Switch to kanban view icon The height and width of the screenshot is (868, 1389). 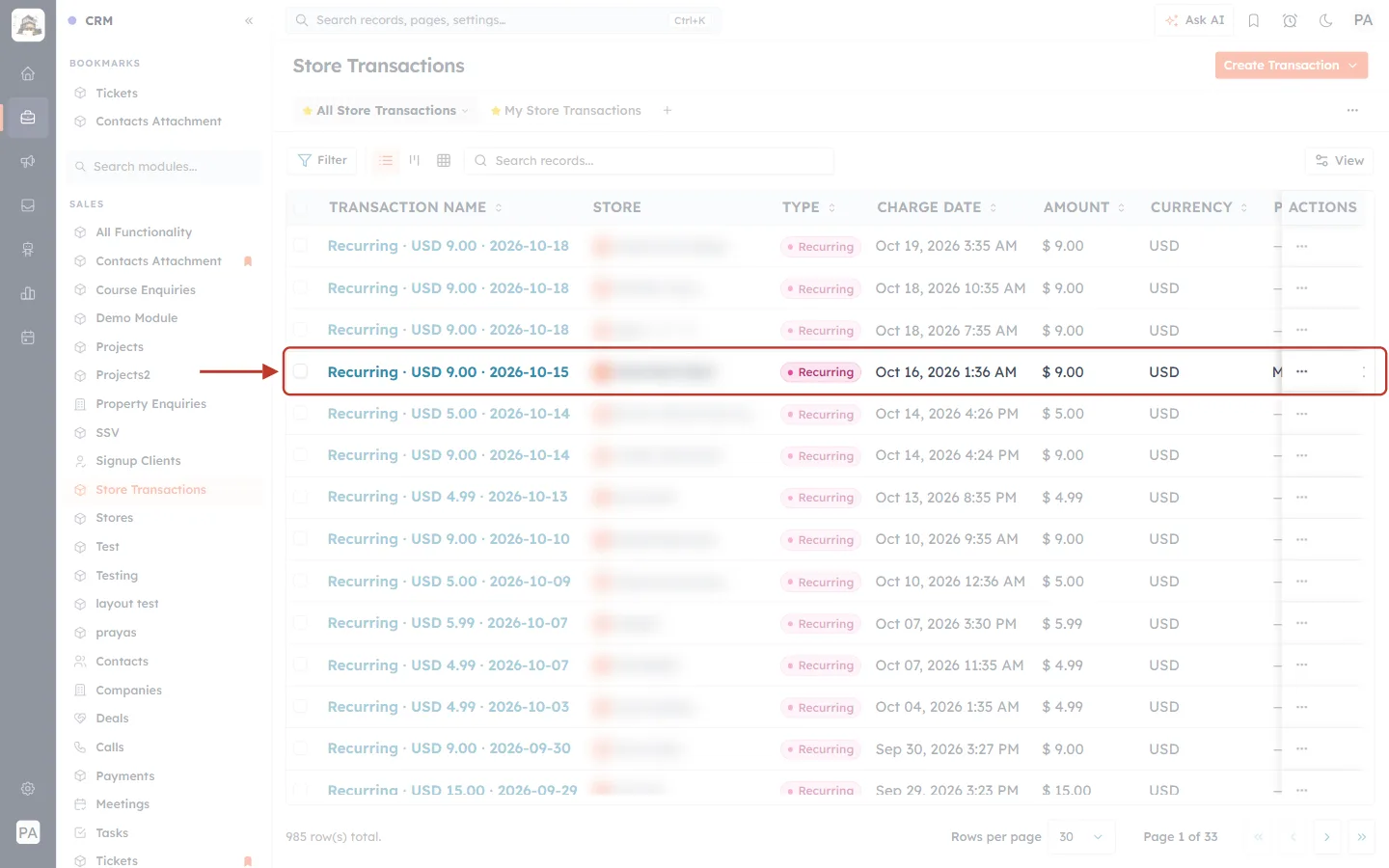click(415, 160)
